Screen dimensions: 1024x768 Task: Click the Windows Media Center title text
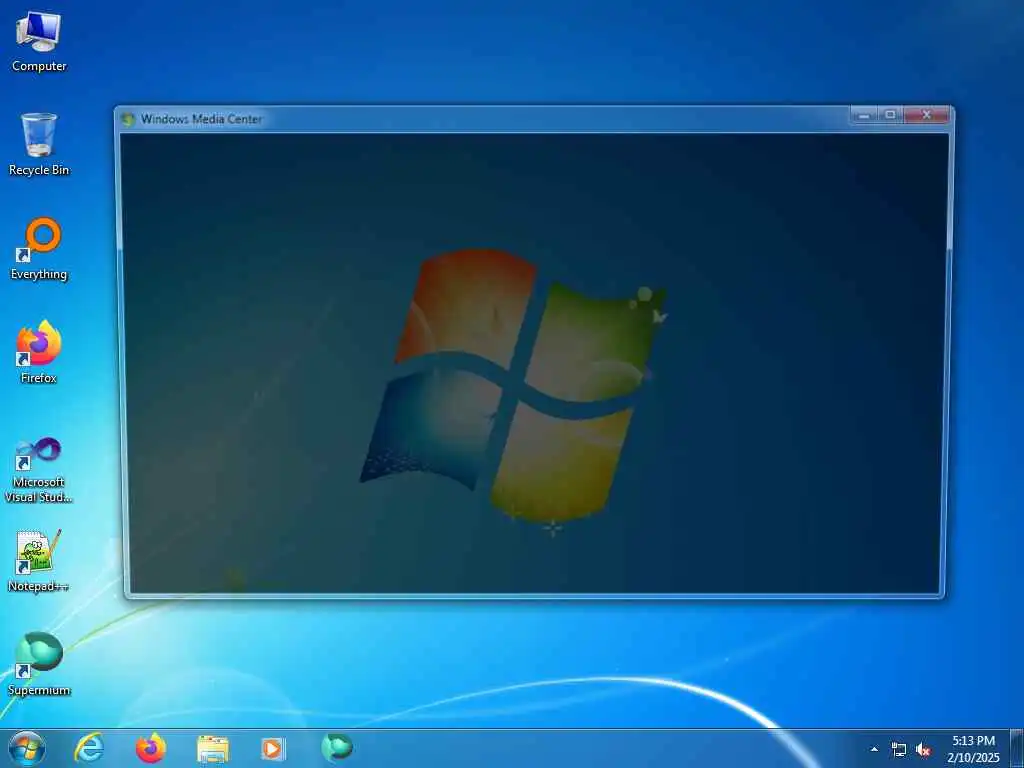201,119
